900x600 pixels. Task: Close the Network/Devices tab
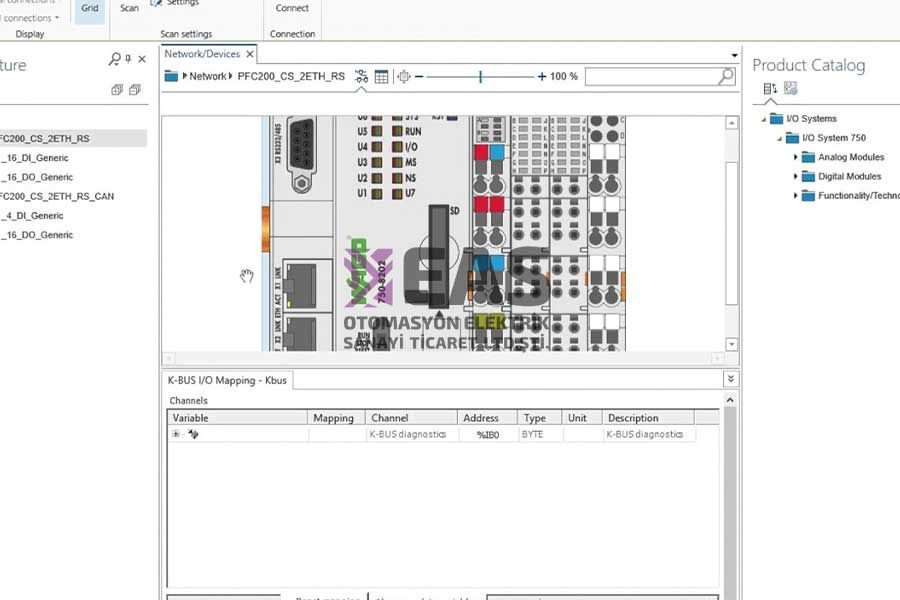250,54
